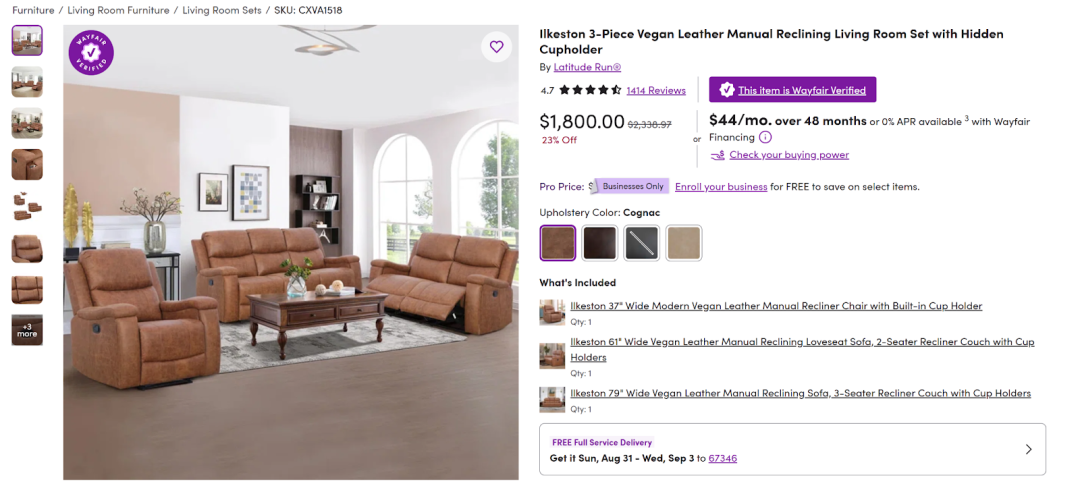Go to Living Room Furniture breadcrumb
Screen dimensions: 1080x486
coord(118,10)
